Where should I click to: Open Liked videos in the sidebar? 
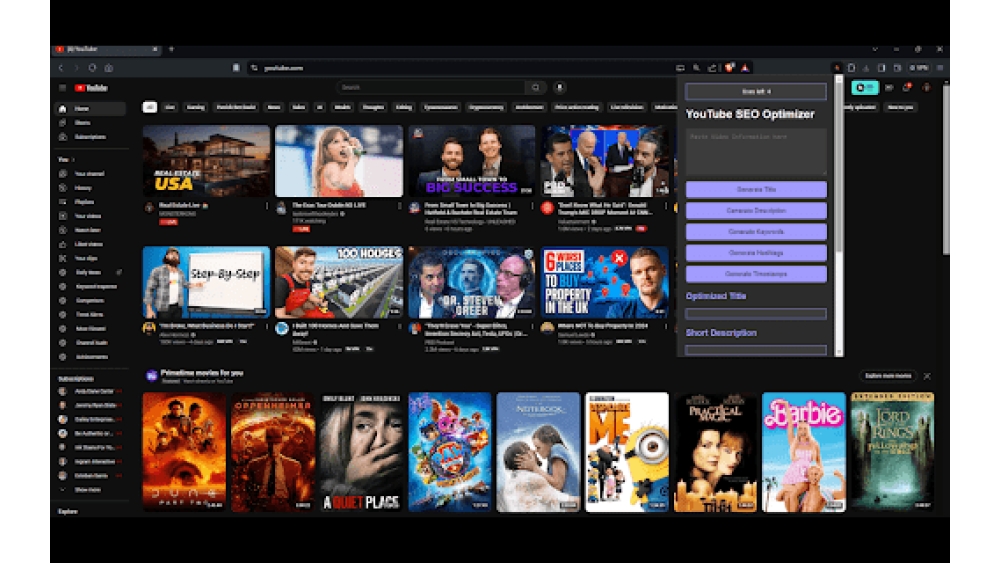tap(90, 244)
